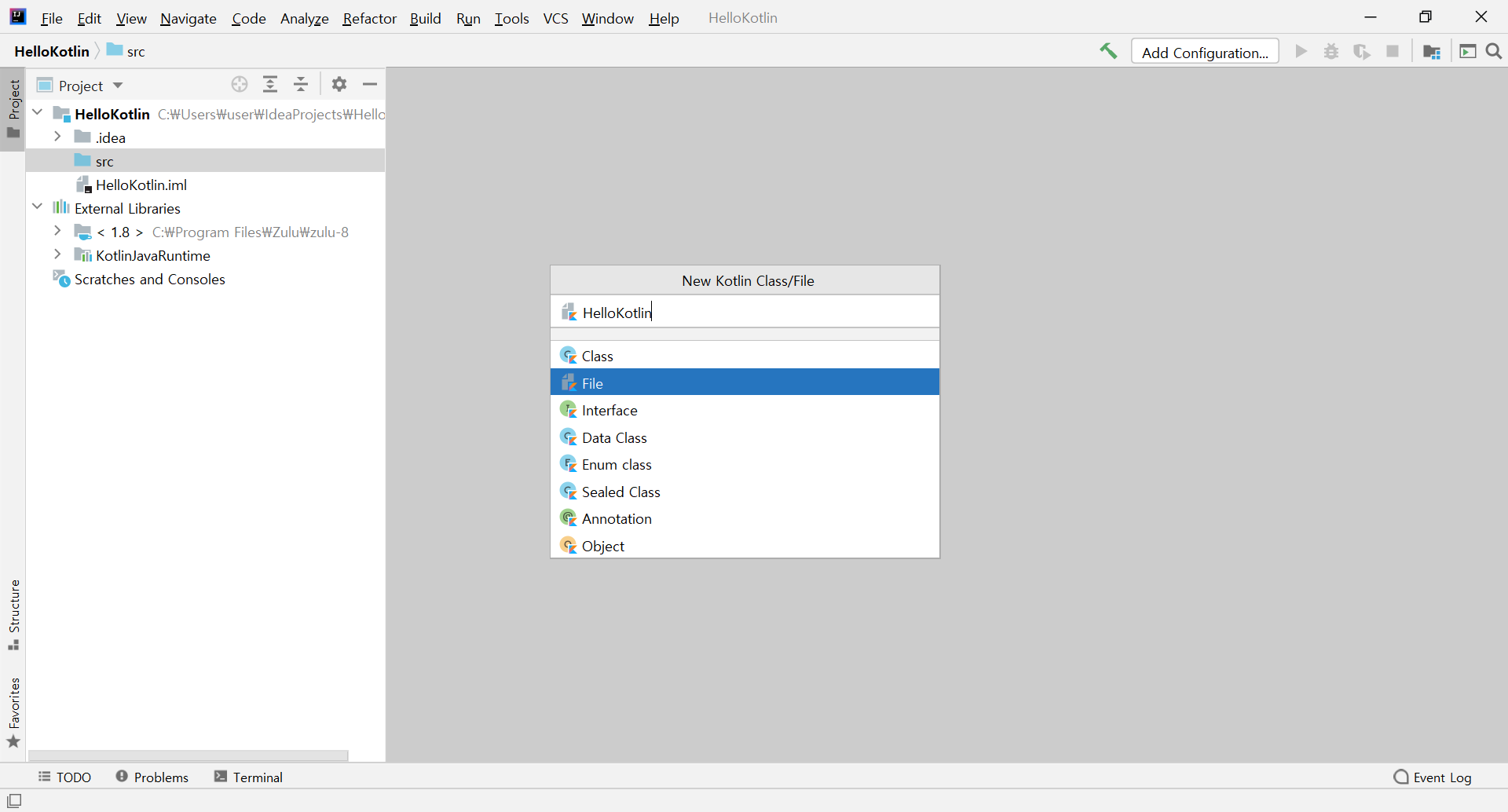Click the tool window quick access icon

point(14,800)
